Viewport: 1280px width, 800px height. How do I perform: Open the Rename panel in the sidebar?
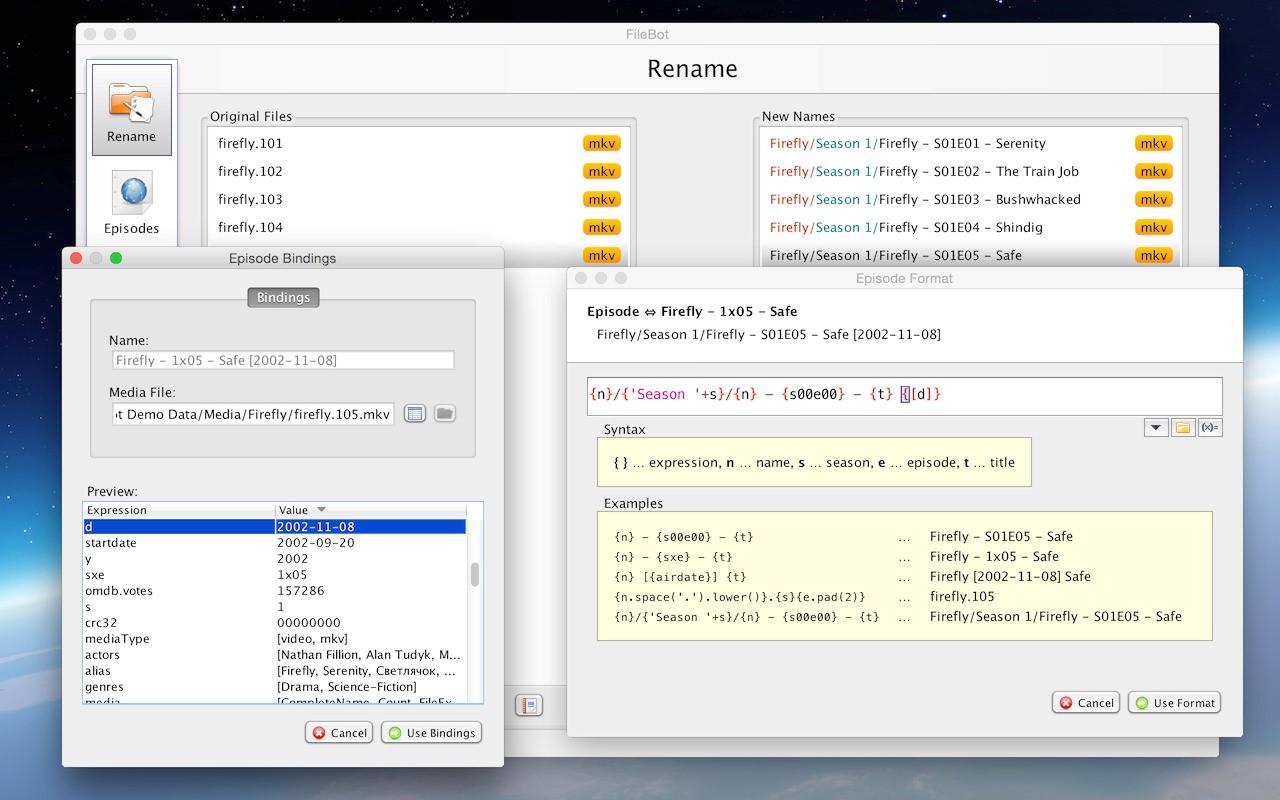pos(132,108)
